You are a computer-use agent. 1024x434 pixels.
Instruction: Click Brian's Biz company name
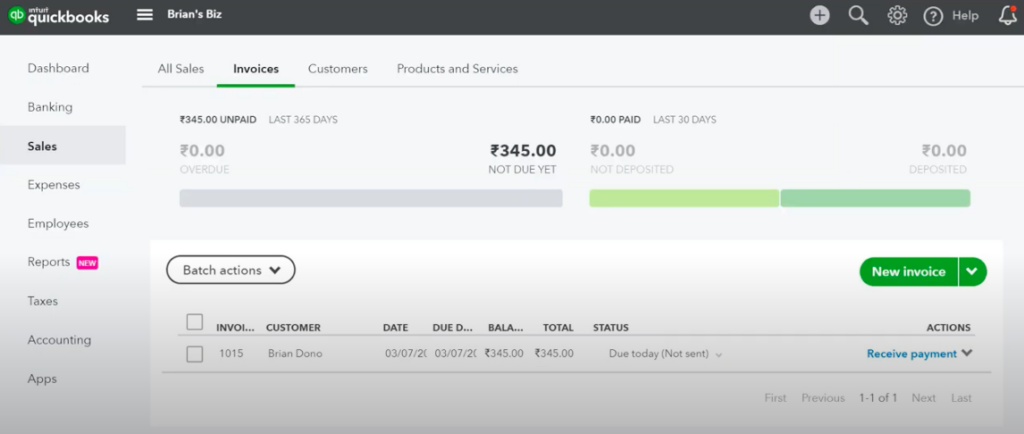(195, 14)
